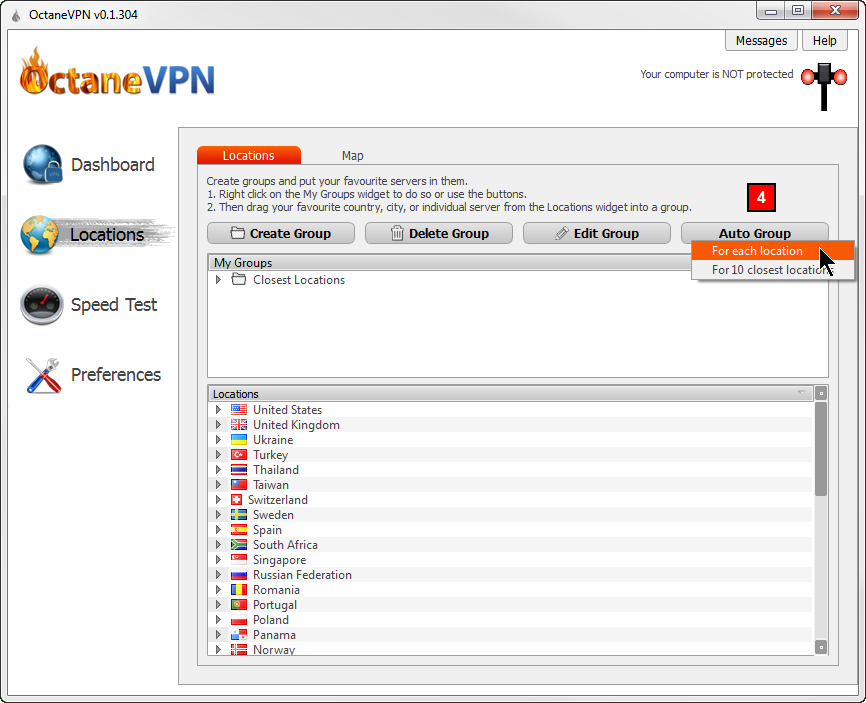Click the Closest Locations folder icon
The width and height of the screenshot is (866, 703).
(x=239, y=279)
